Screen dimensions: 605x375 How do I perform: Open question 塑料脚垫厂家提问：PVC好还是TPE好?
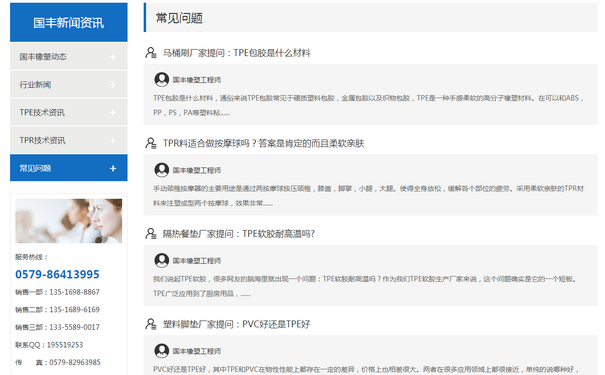tap(236, 324)
